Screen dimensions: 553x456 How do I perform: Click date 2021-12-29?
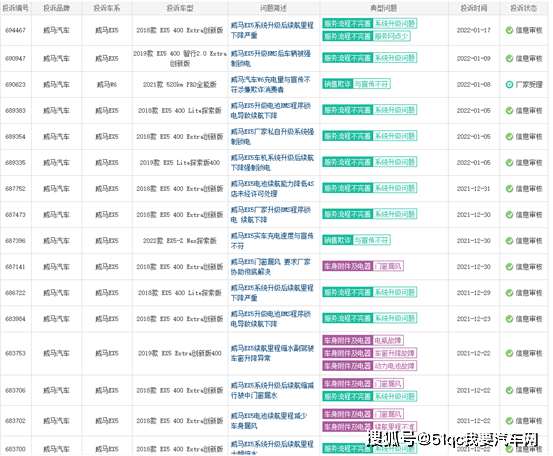[x=474, y=293]
